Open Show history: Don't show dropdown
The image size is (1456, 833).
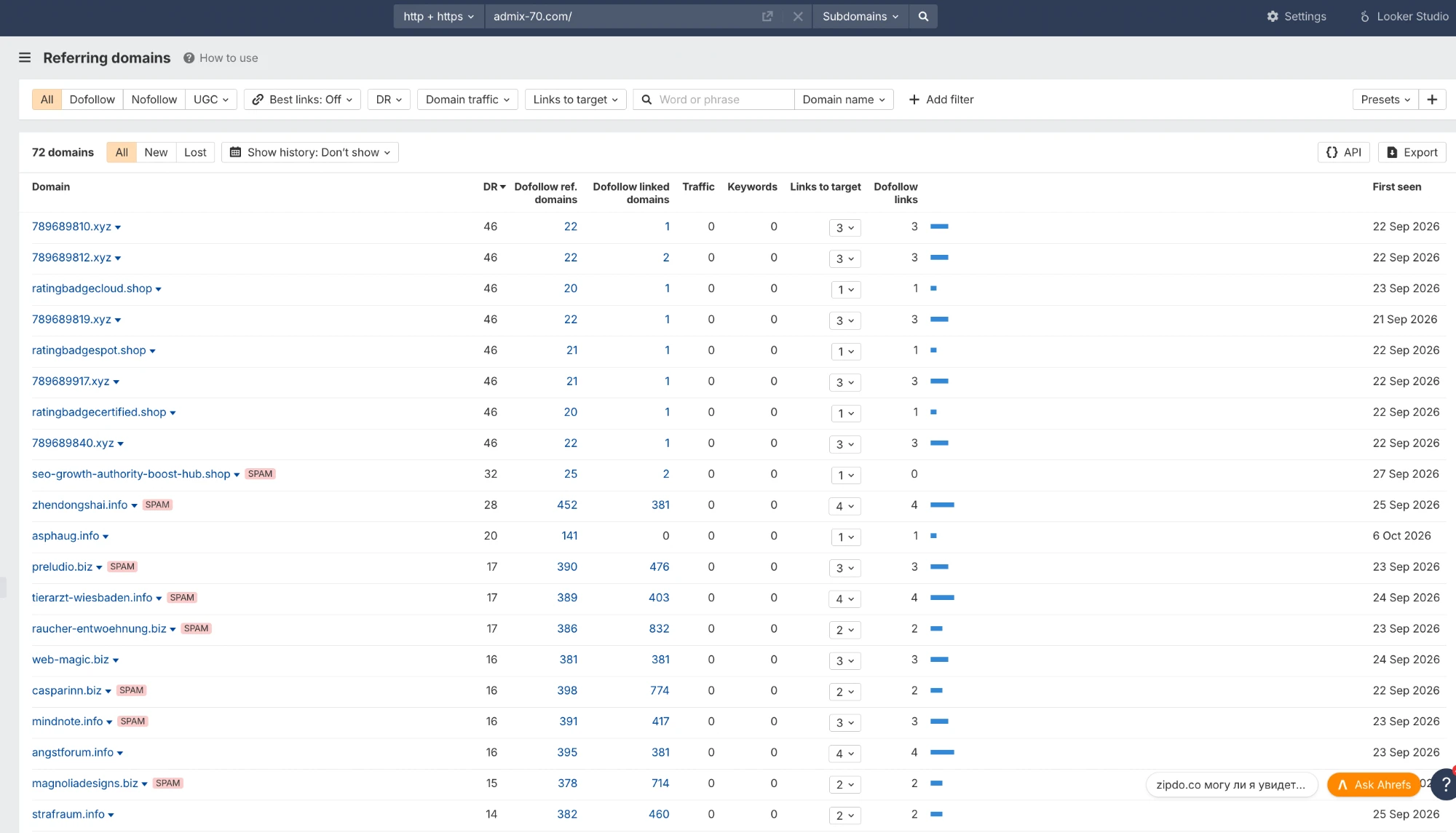coord(310,152)
